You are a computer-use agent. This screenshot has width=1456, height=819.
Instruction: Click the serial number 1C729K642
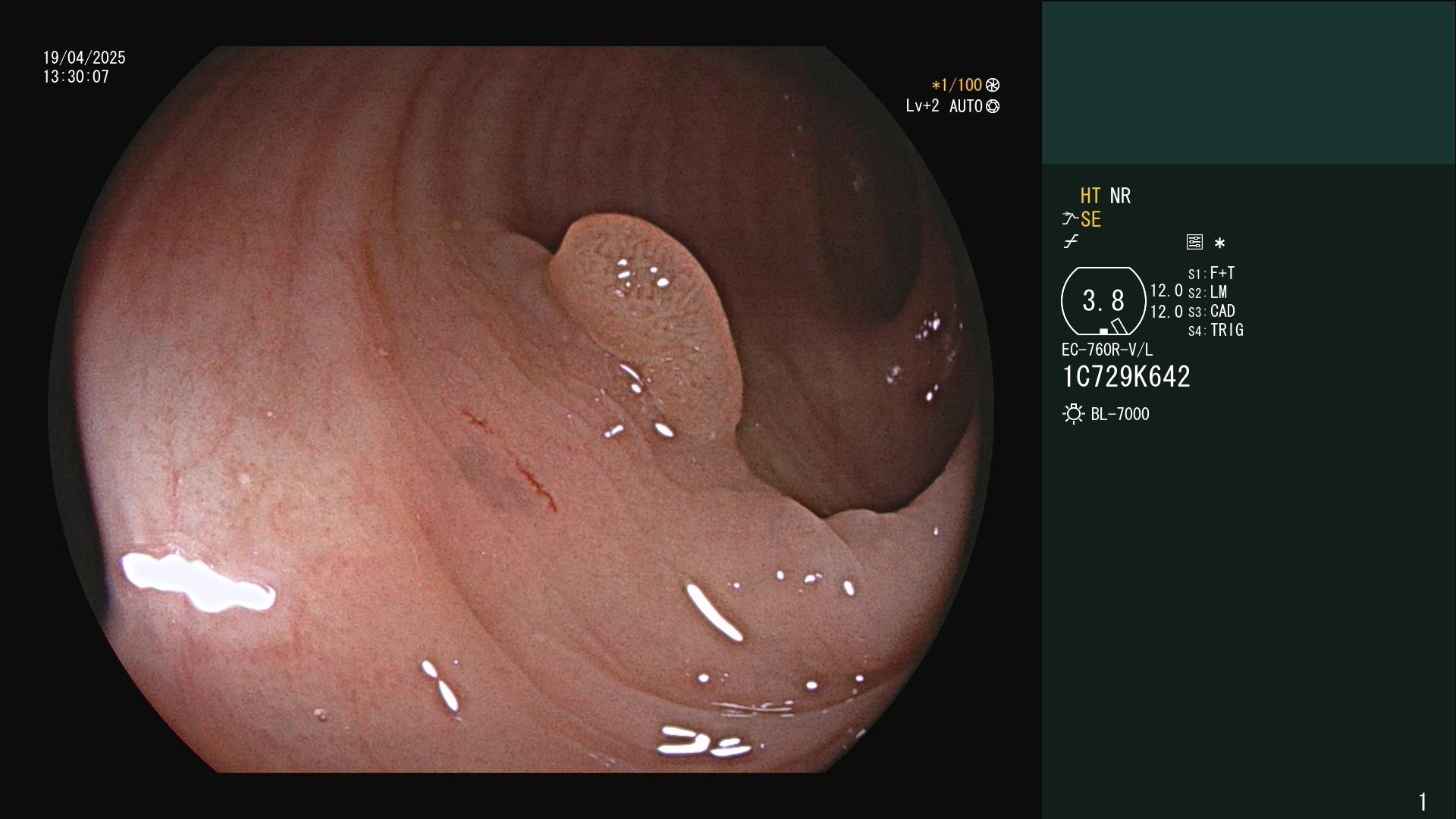click(x=1126, y=377)
